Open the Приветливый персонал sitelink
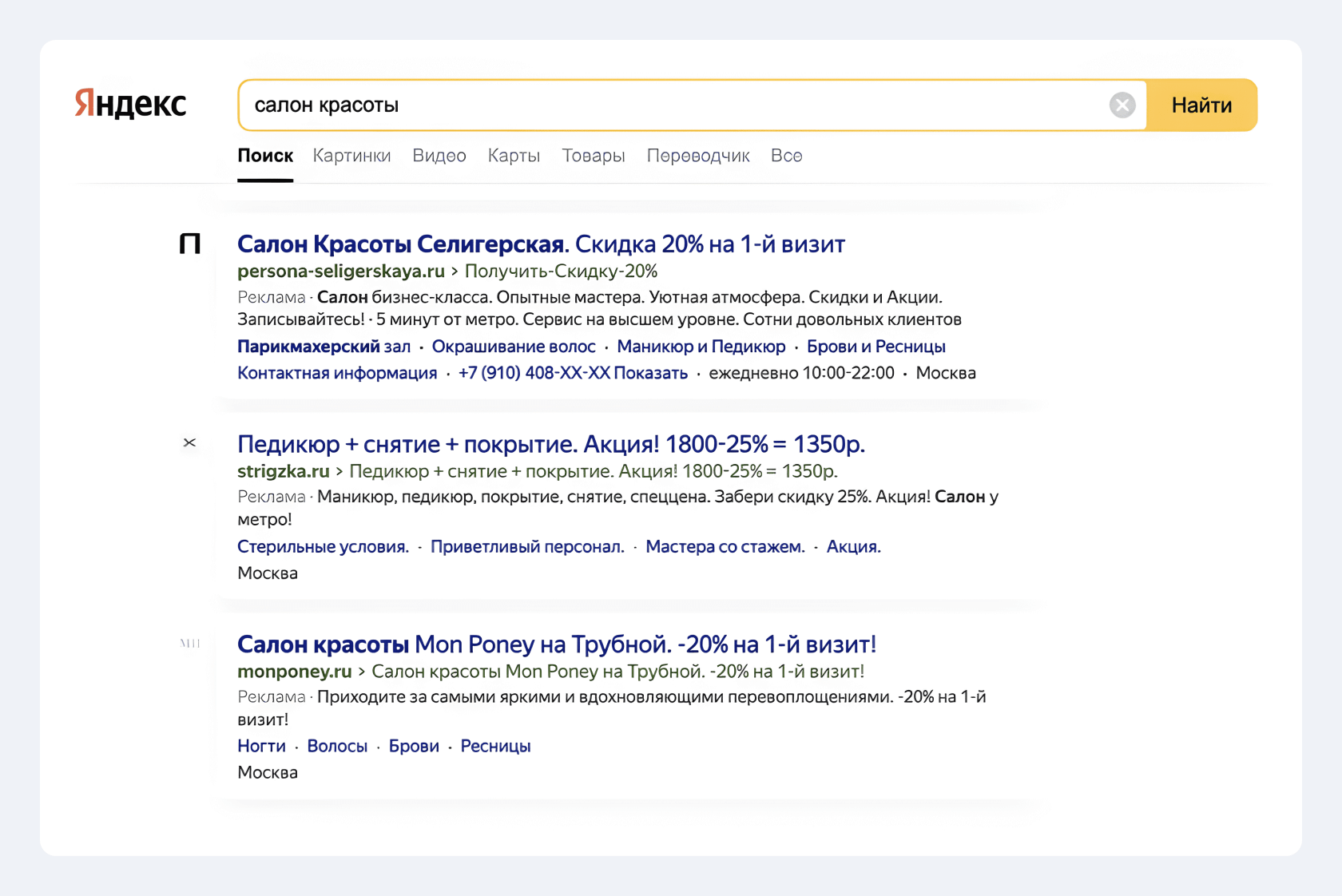Screen dimensions: 1342x896 pos(527,547)
